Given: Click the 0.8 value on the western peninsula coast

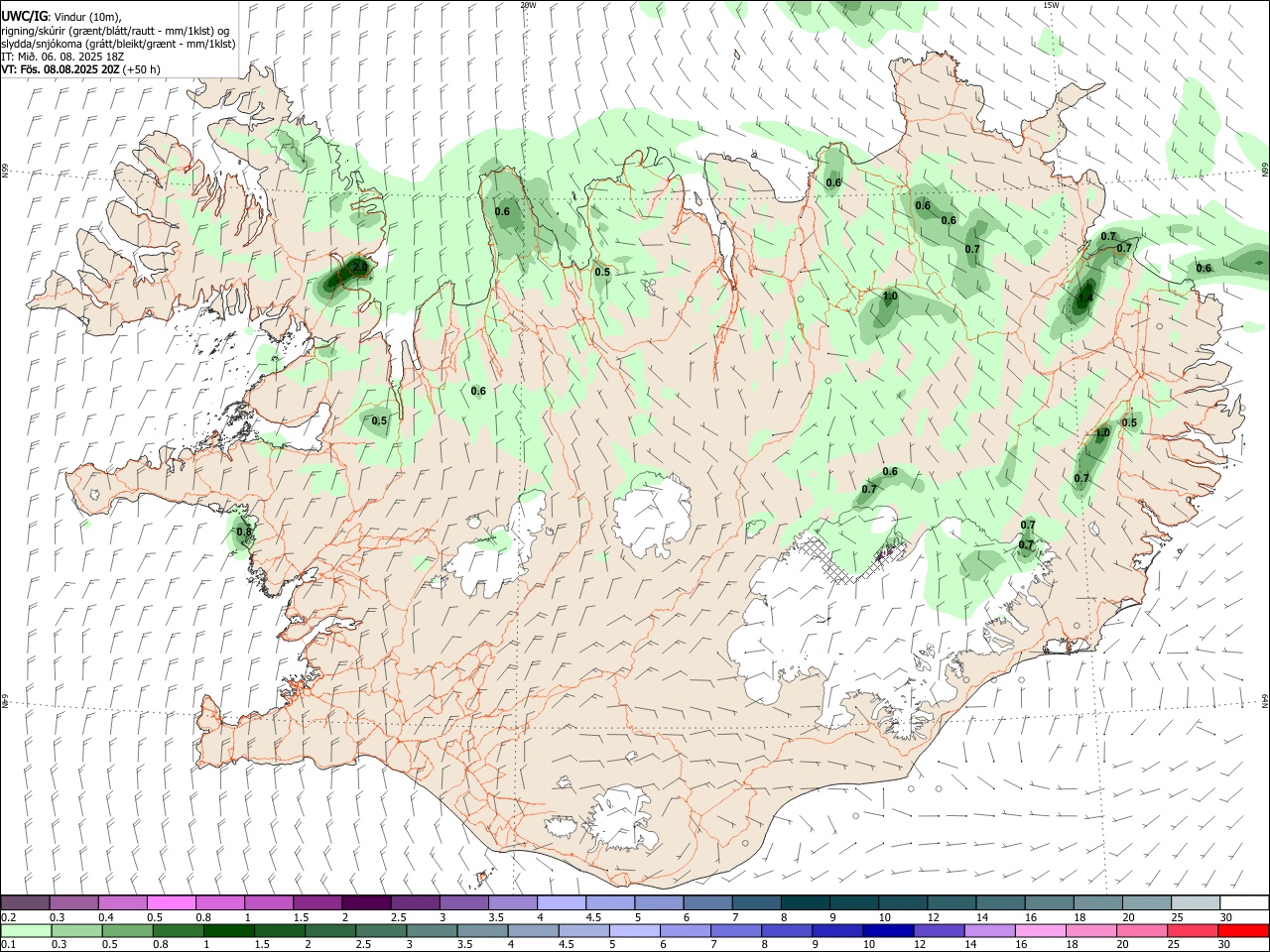Looking at the screenshot, I should pyautogui.click(x=244, y=533).
